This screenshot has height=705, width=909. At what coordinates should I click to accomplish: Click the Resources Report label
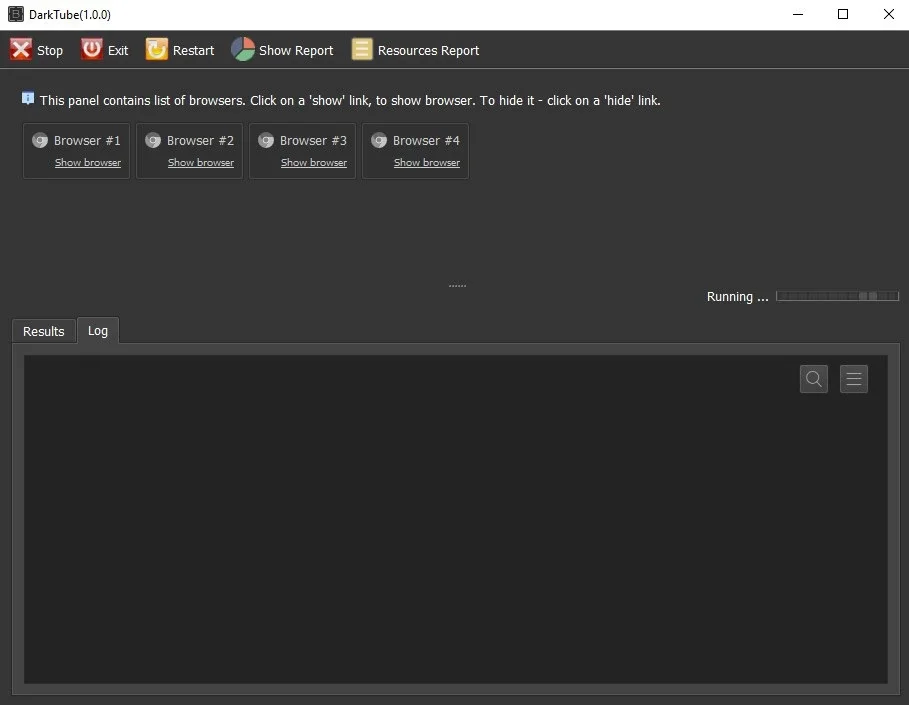tap(428, 50)
